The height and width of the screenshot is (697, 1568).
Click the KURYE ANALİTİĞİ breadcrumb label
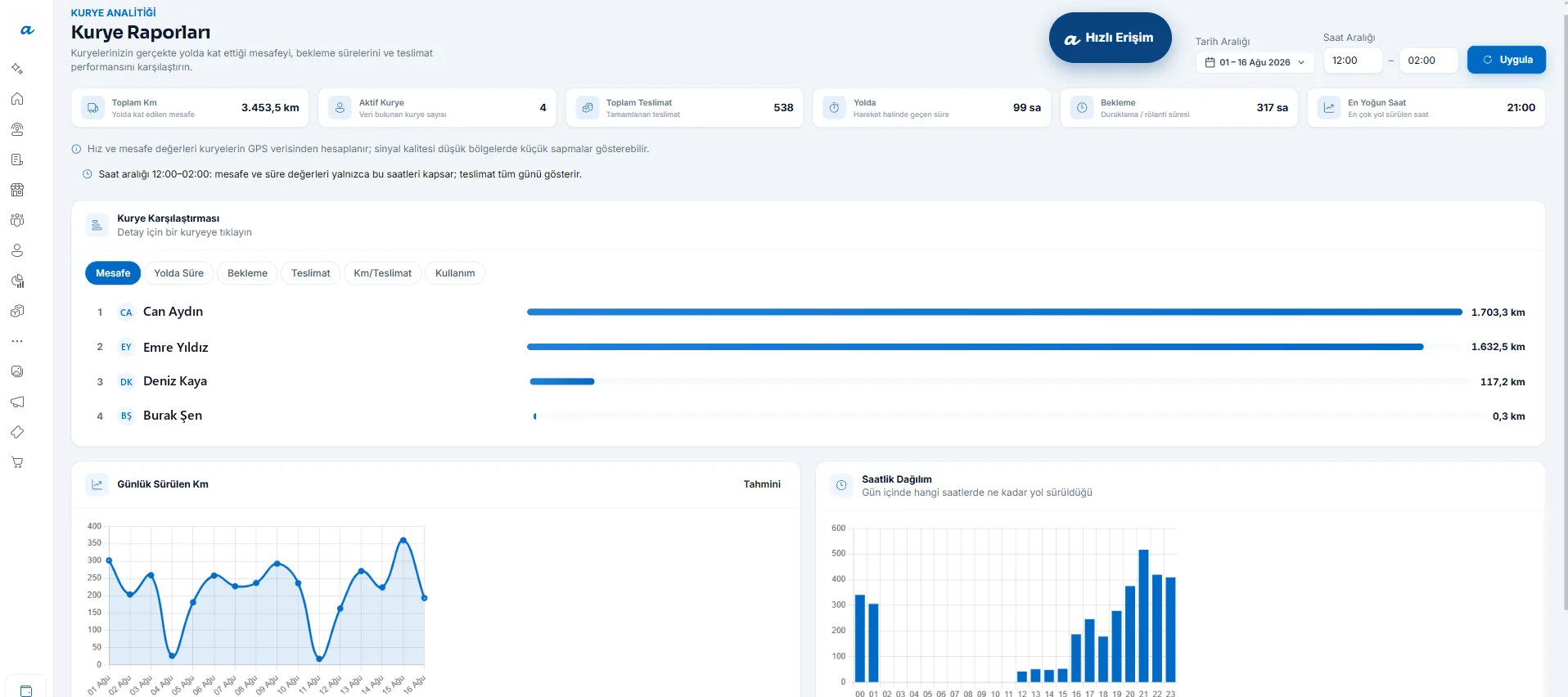point(113,13)
